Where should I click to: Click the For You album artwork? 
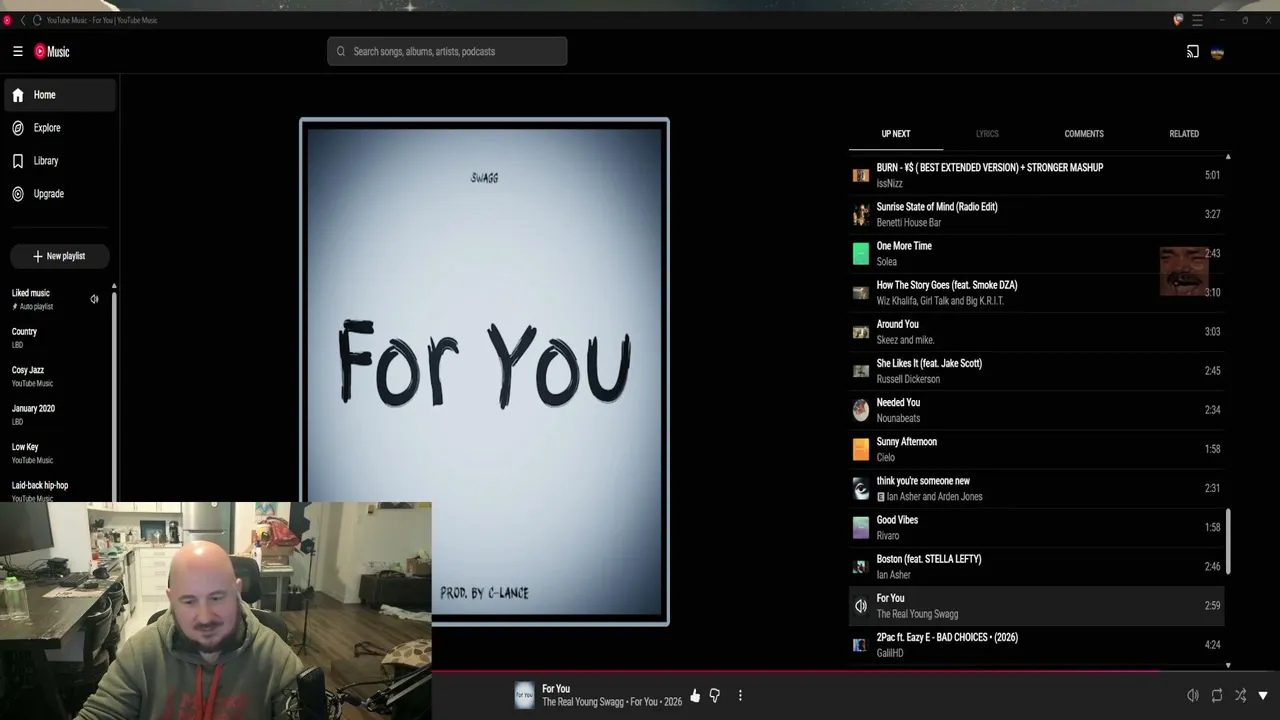(484, 372)
